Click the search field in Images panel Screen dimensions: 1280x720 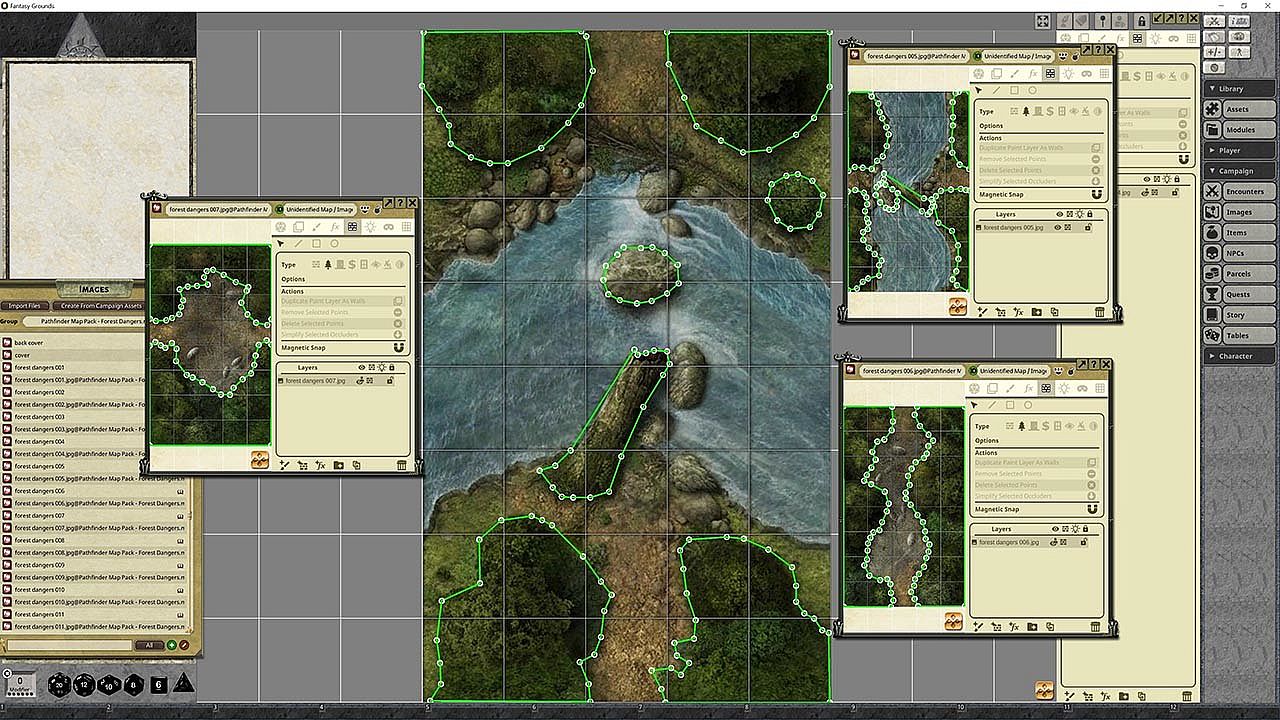click(70, 645)
